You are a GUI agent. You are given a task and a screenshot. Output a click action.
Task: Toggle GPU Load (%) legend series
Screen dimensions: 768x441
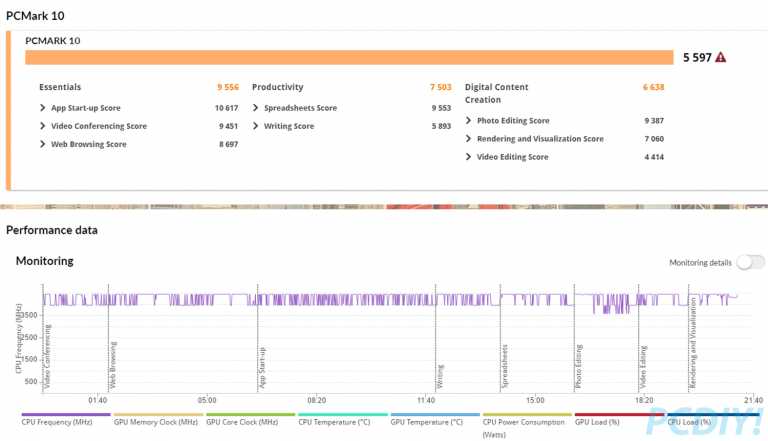619,419
